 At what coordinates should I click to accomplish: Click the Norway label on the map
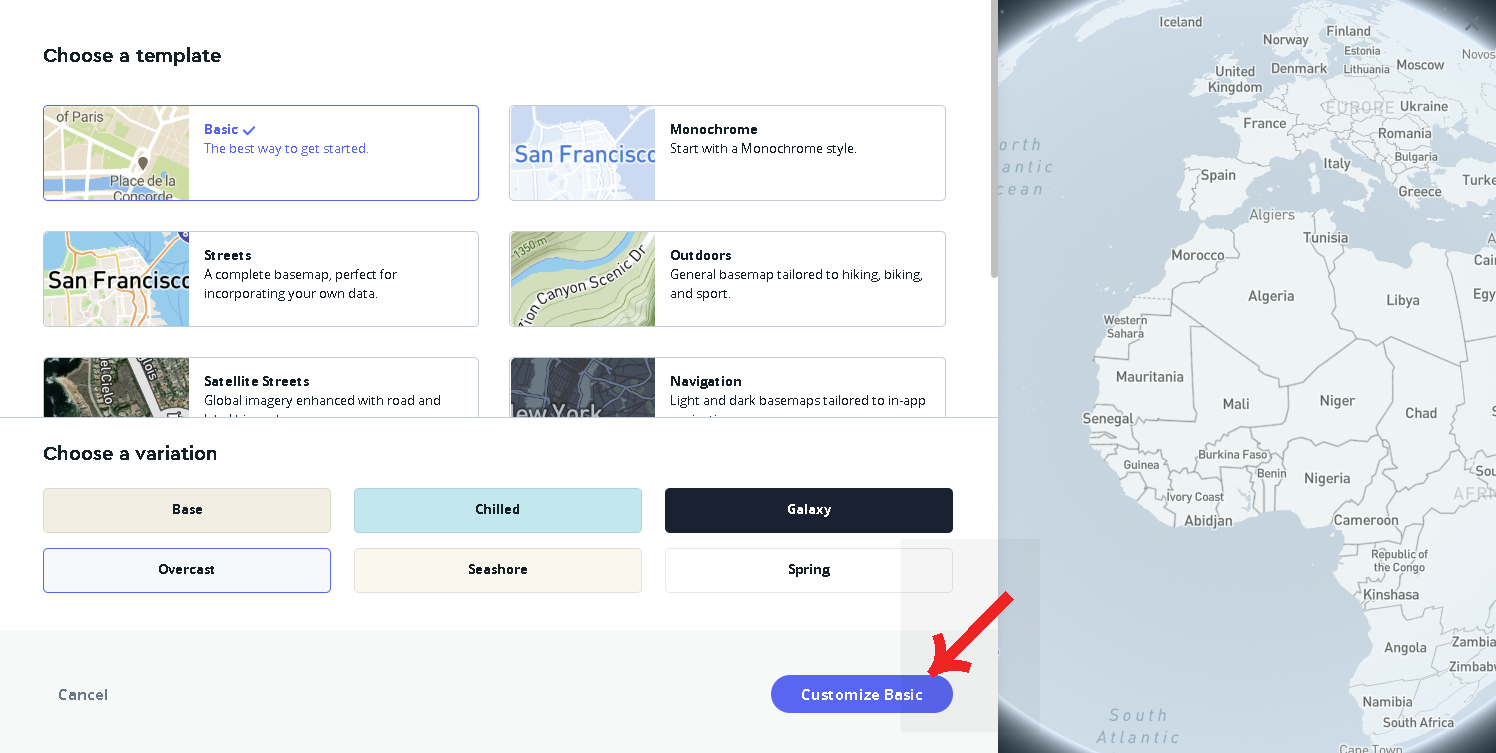coord(1286,40)
